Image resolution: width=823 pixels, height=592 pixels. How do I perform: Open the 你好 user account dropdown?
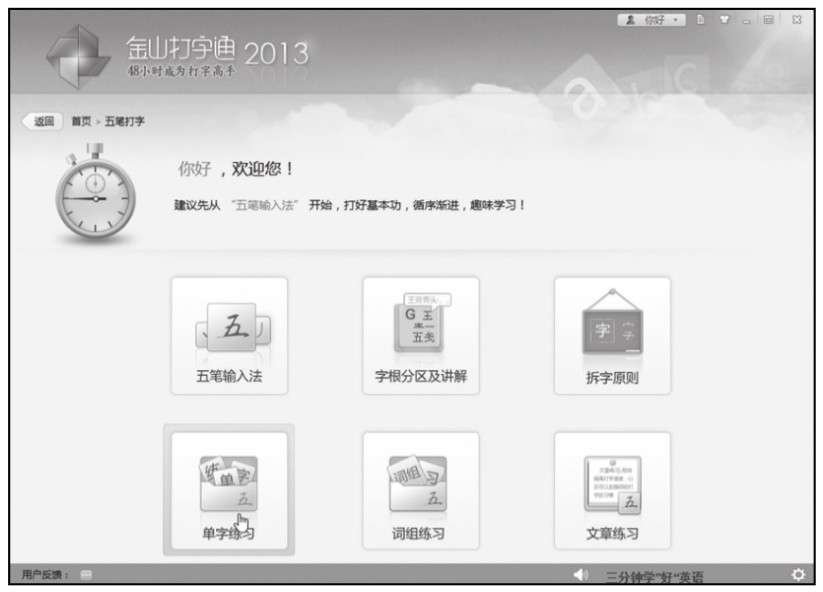click(651, 20)
